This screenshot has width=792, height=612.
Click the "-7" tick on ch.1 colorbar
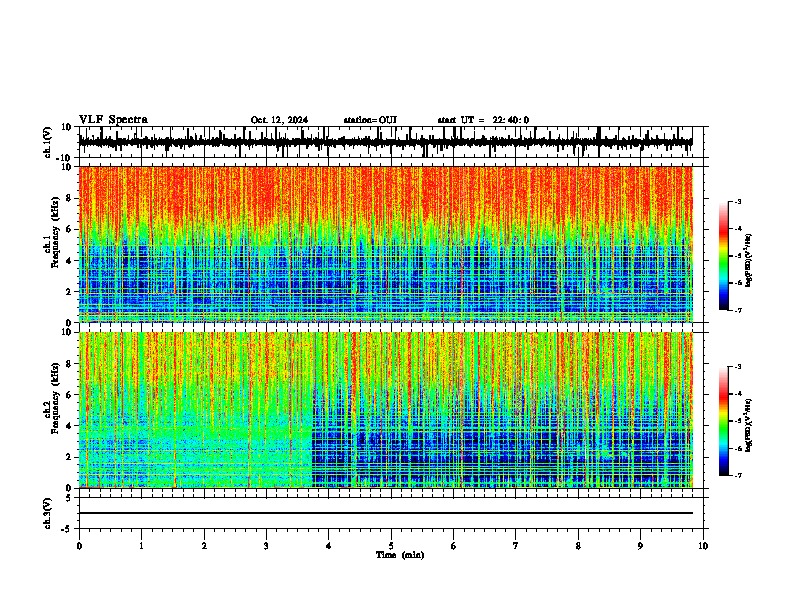coord(738,311)
